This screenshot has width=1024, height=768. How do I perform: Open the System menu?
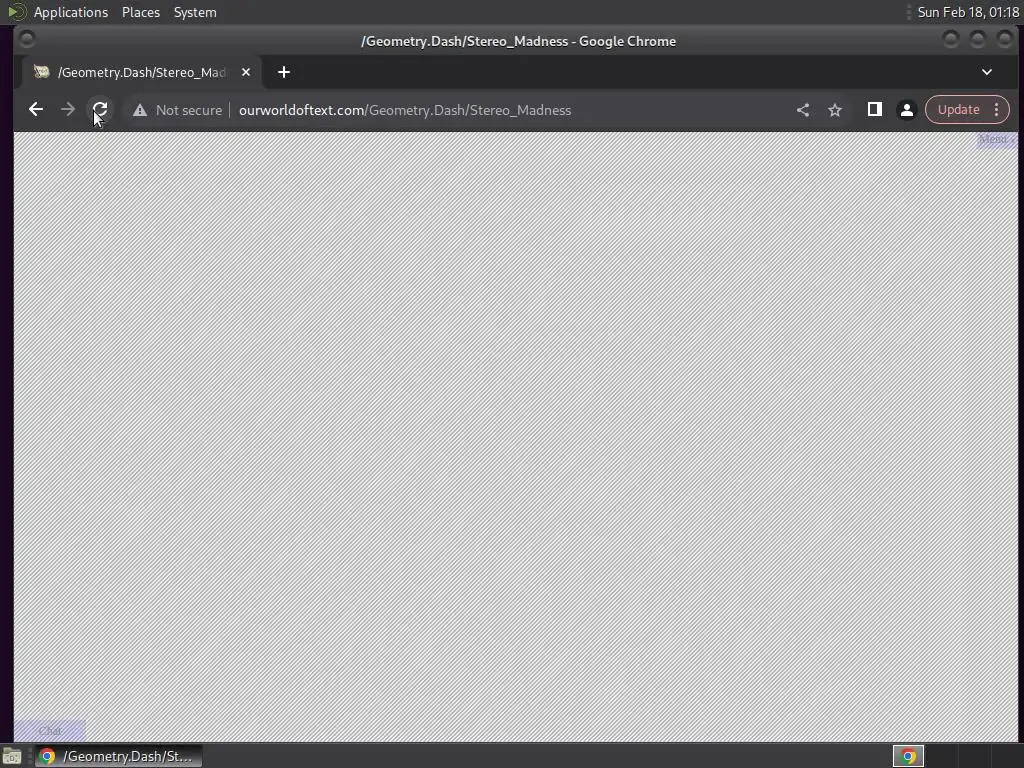click(x=195, y=12)
